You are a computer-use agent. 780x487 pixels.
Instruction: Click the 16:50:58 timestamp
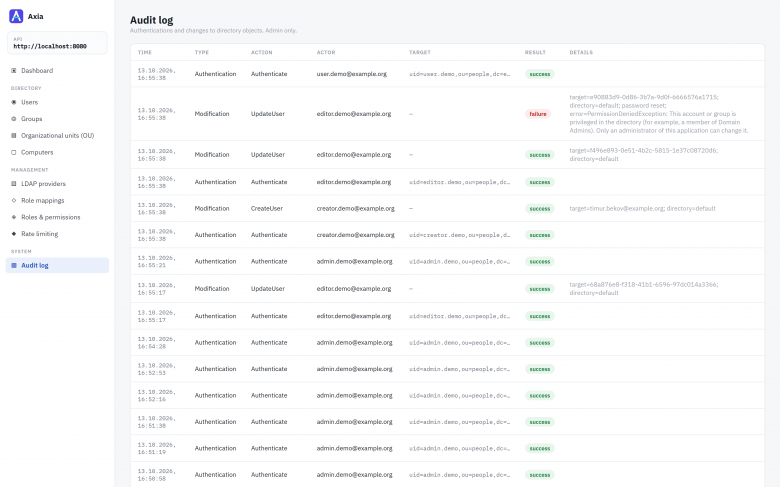157,475
